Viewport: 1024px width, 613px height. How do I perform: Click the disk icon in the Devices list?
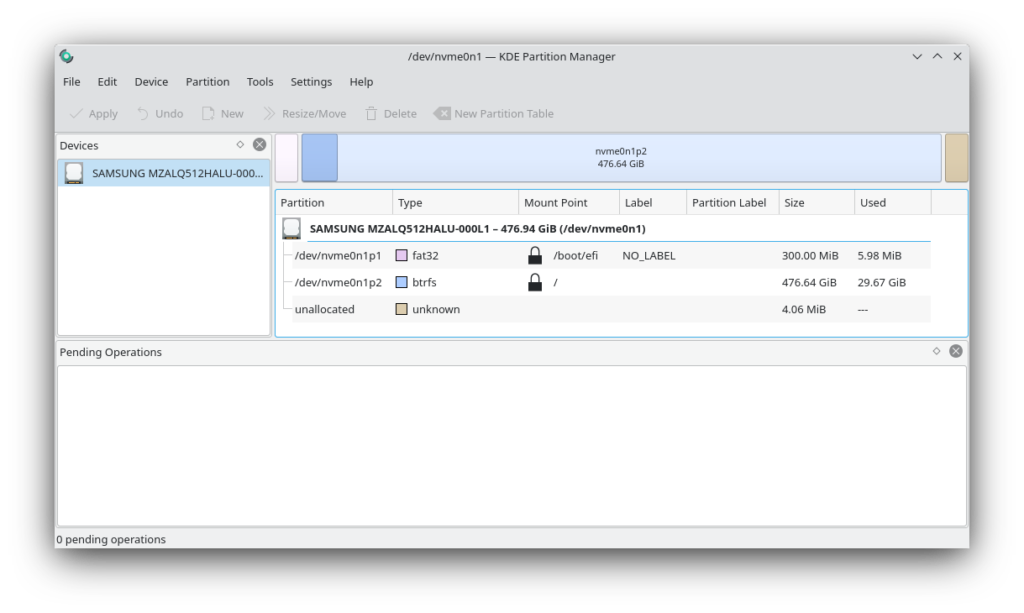tap(74, 173)
